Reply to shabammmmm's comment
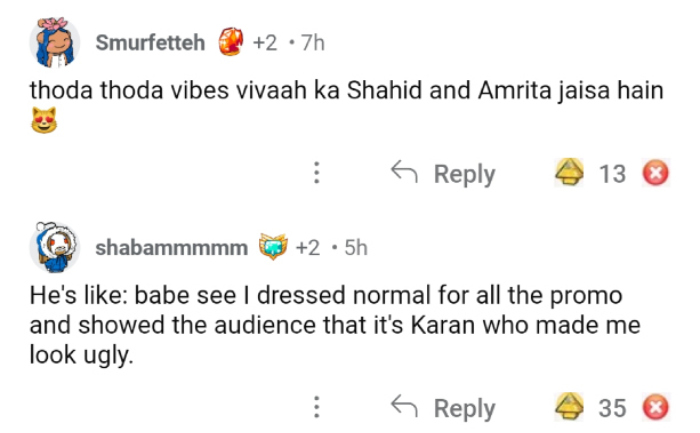 [x=442, y=408]
